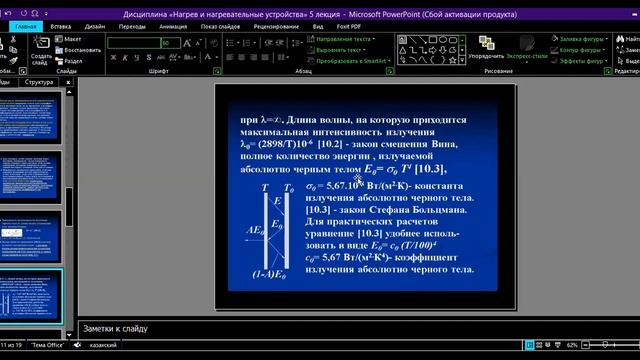The width and height of the screenshot is (640, 360).
Task: Click the Упорядочить arrange icon
Action: click(x=487, y=43)
